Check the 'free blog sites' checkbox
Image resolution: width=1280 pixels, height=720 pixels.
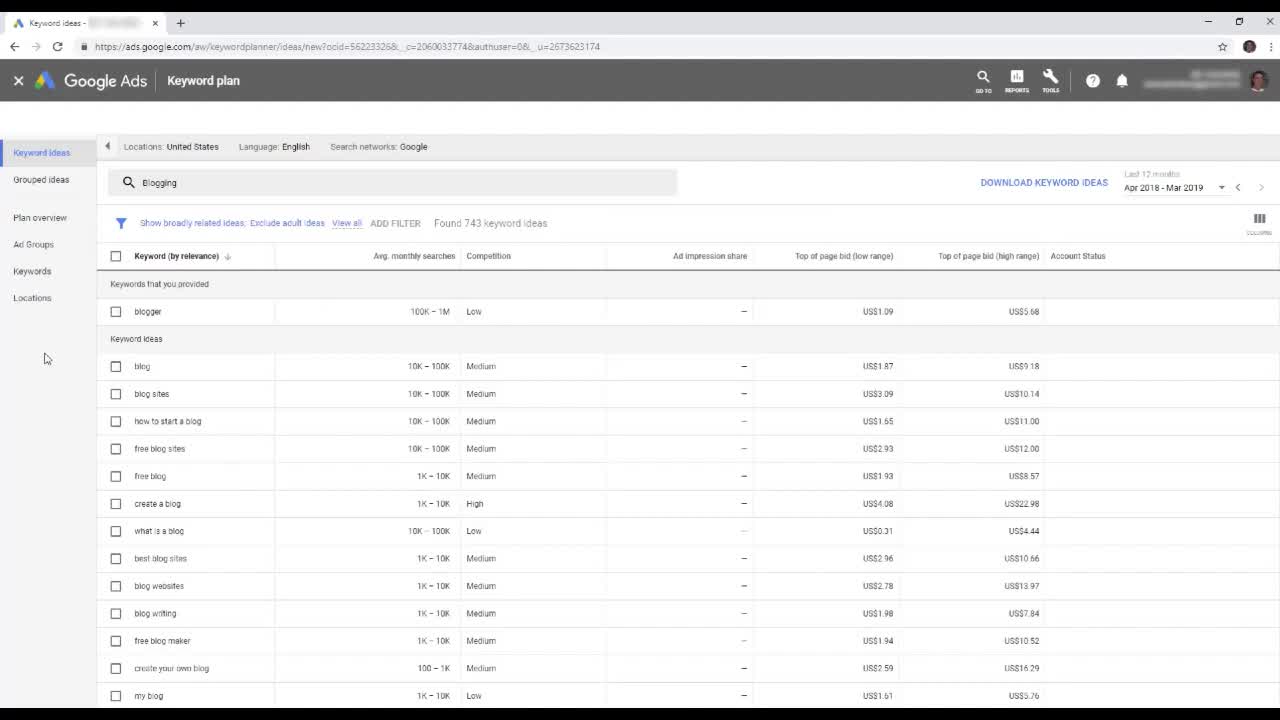[116, 449]
